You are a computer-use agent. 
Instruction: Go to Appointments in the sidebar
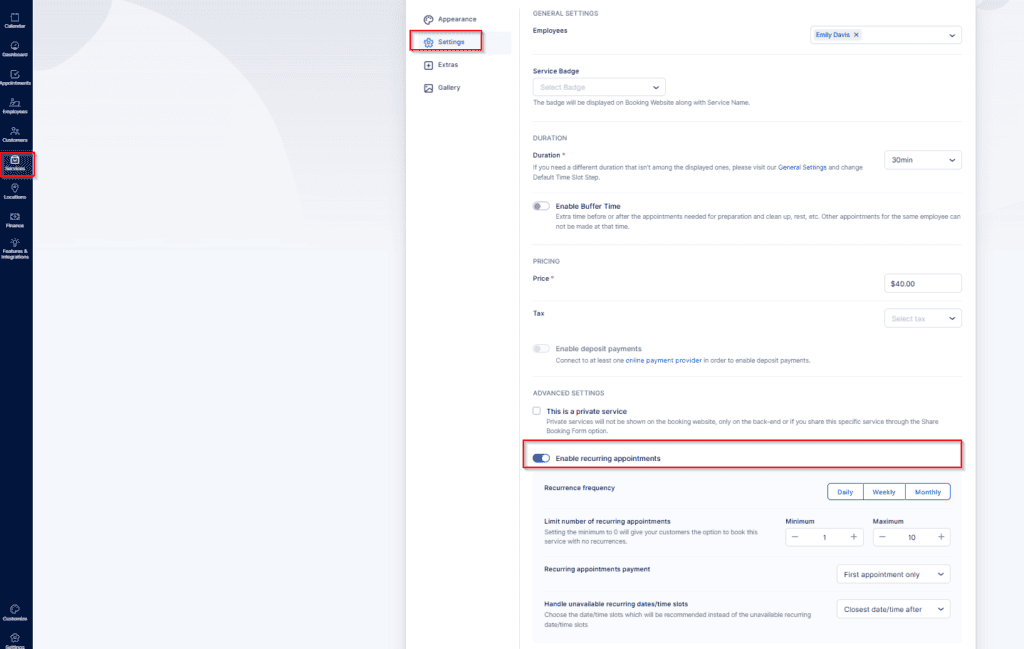tap(15, 78)
